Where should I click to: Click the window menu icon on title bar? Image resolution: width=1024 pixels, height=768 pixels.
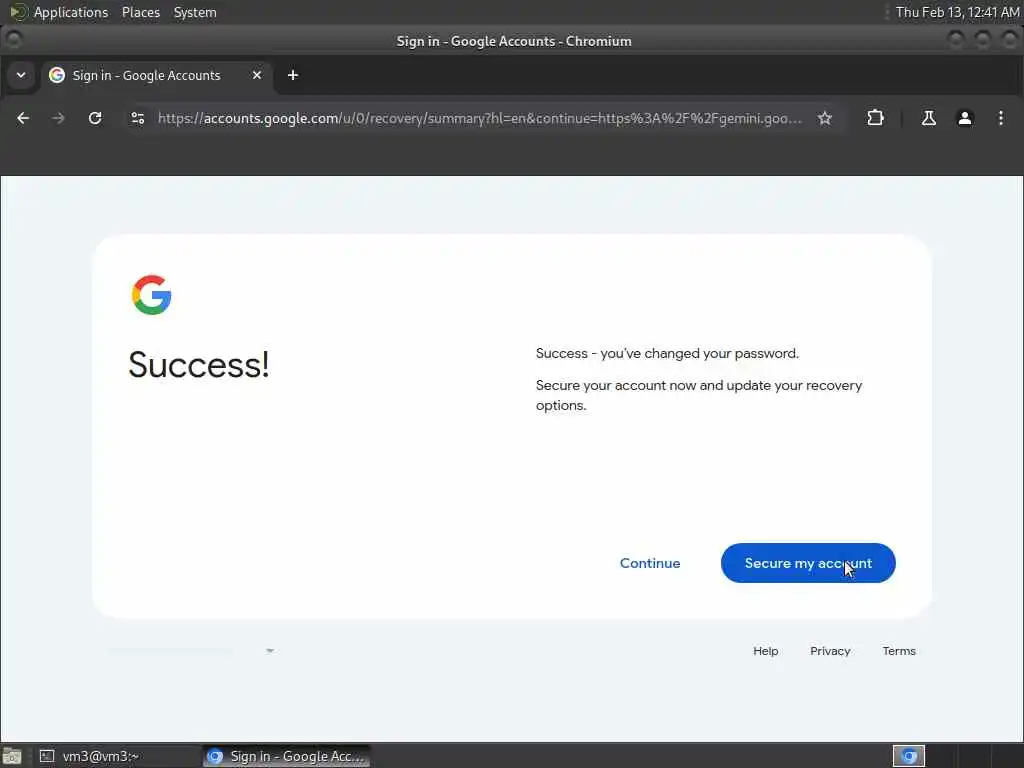pyautogui.click(x=13, y=40)
